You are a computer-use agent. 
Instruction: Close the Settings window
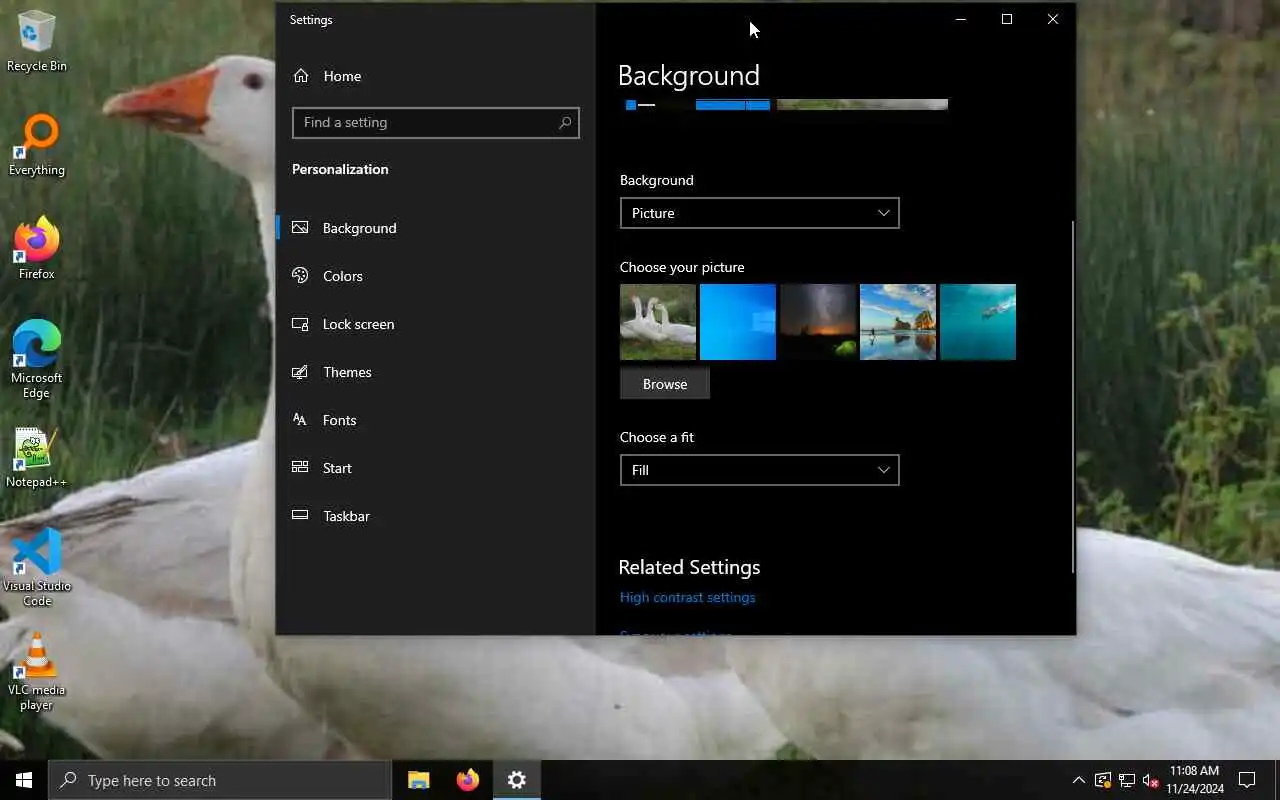(1053, 19)
